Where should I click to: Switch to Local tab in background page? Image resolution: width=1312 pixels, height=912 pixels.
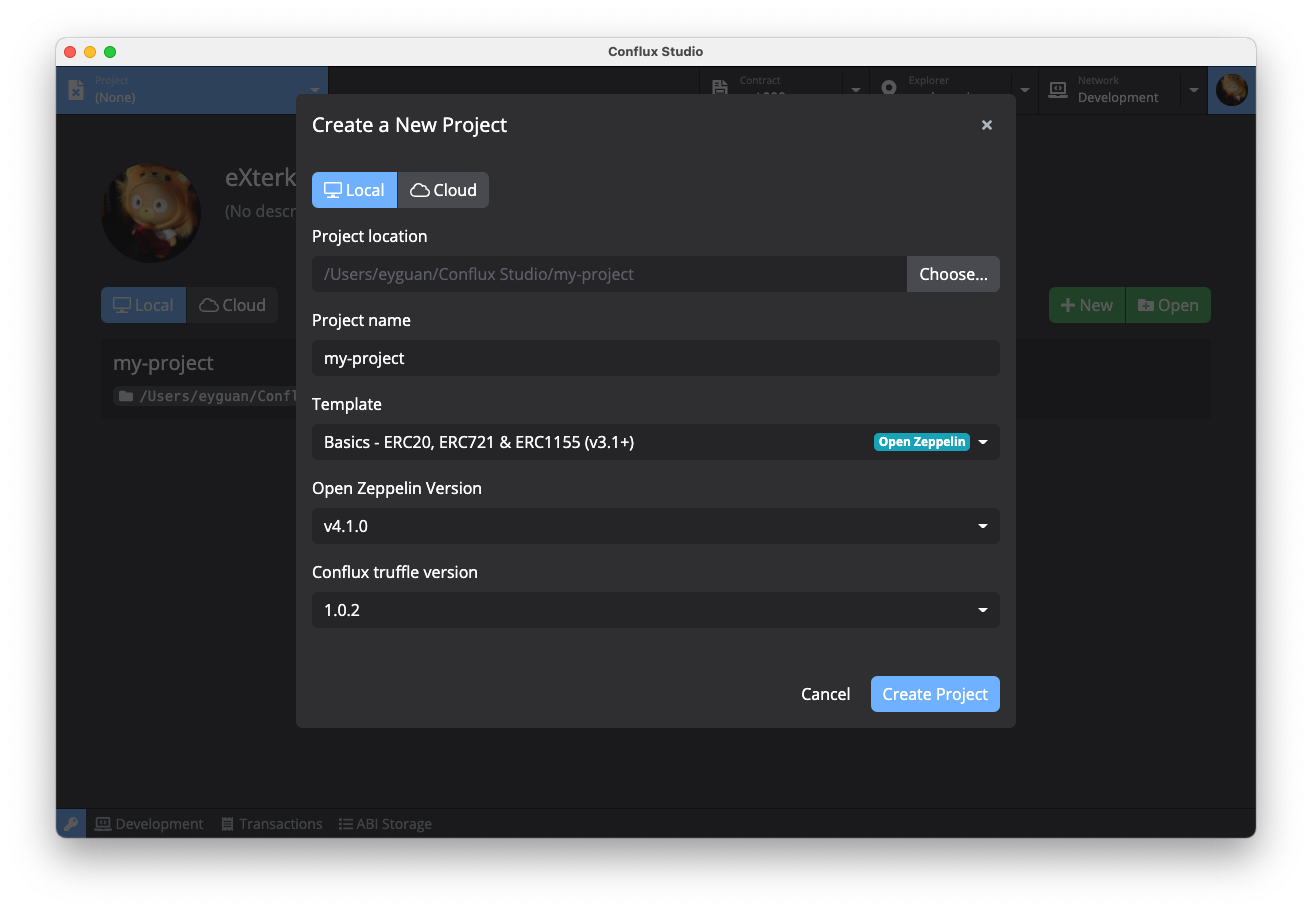pos(143,305)
